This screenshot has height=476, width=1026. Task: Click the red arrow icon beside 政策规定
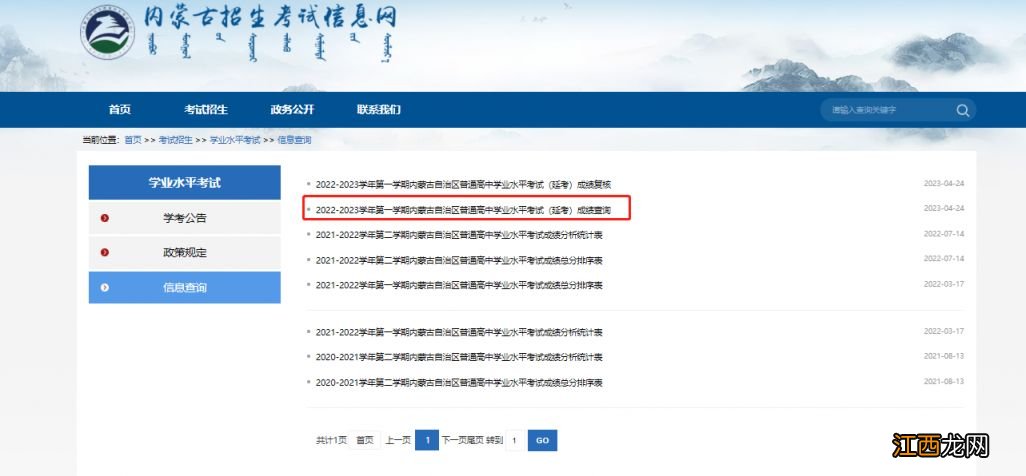pyautogui.click(x=105, y=253)
